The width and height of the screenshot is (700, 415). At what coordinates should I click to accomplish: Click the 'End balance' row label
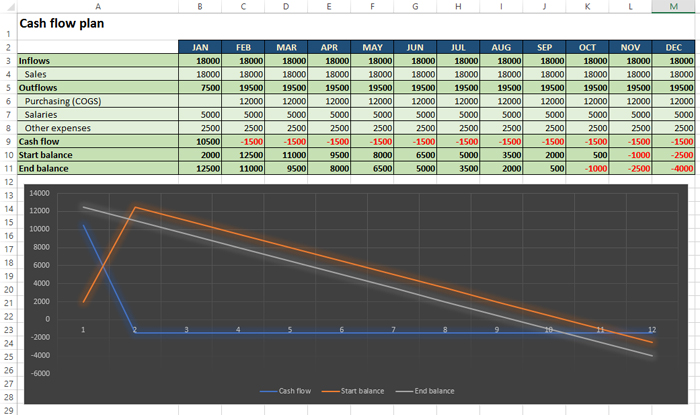[97, 169]
